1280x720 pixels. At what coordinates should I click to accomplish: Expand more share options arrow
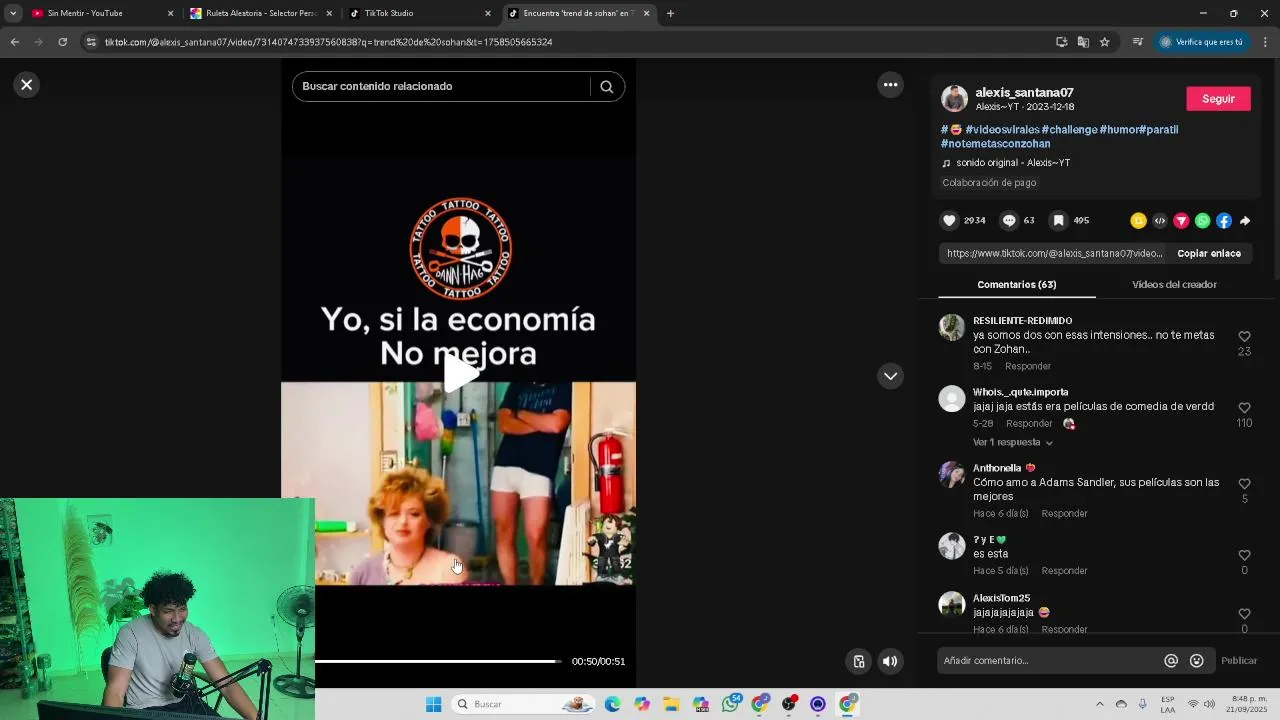pyautogui.click(x=1245, y=221)
